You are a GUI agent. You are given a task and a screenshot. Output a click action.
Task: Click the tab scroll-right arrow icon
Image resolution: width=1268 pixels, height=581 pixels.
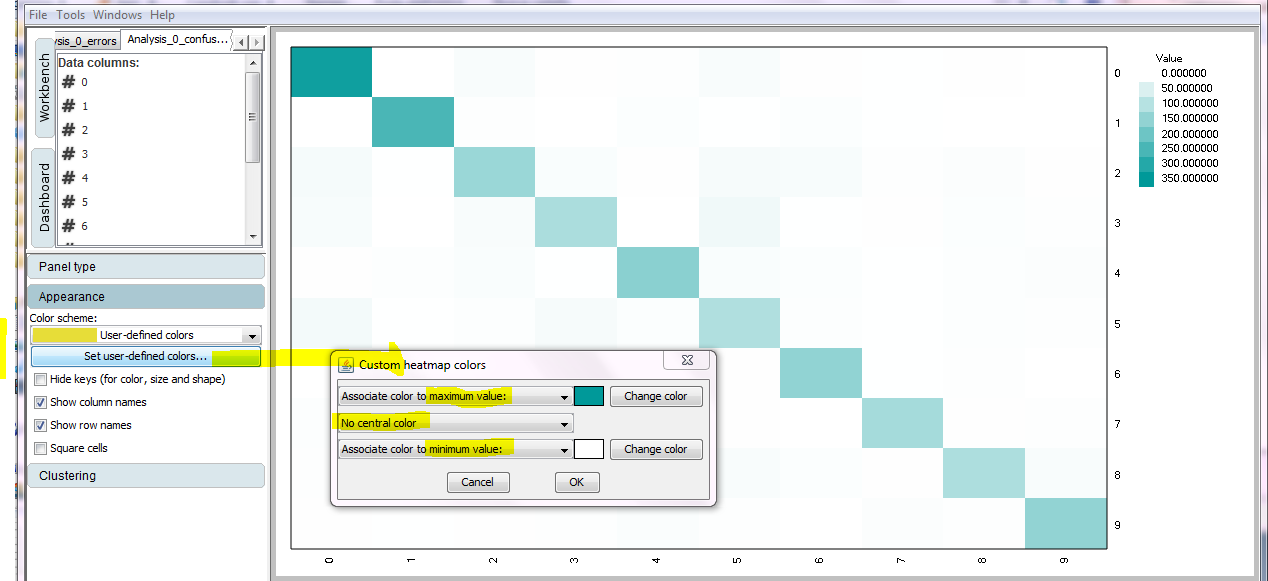point(257,41)
